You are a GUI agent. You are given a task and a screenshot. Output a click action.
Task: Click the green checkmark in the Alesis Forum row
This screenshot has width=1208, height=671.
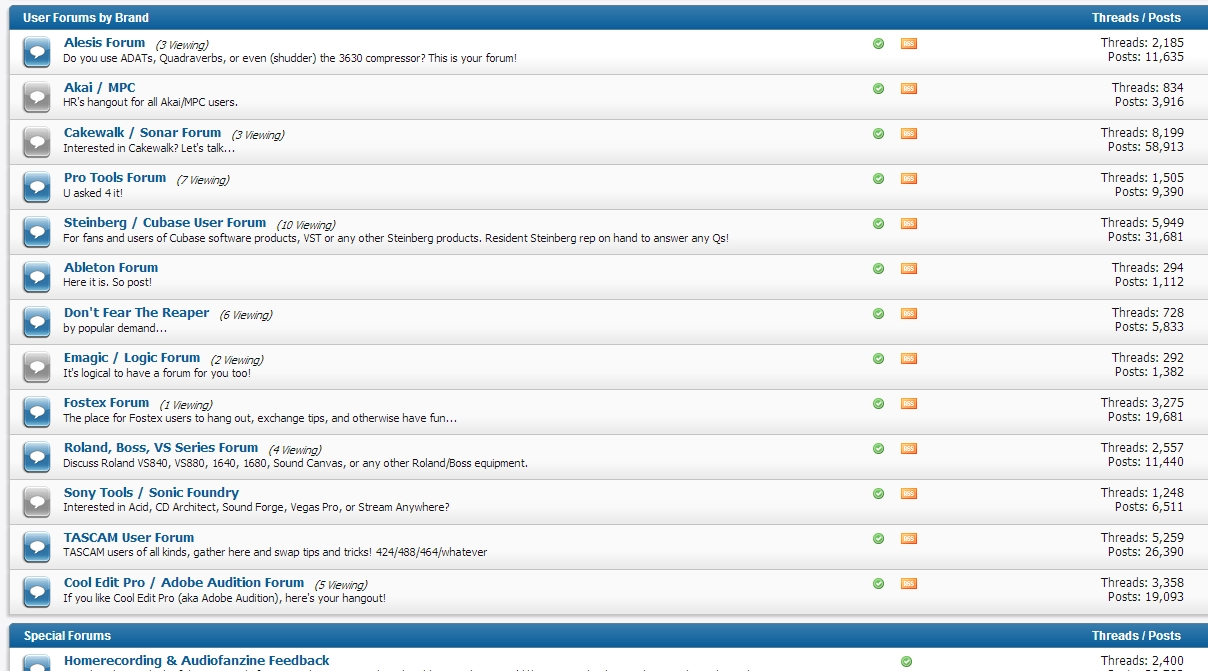(x=878, y=44)
